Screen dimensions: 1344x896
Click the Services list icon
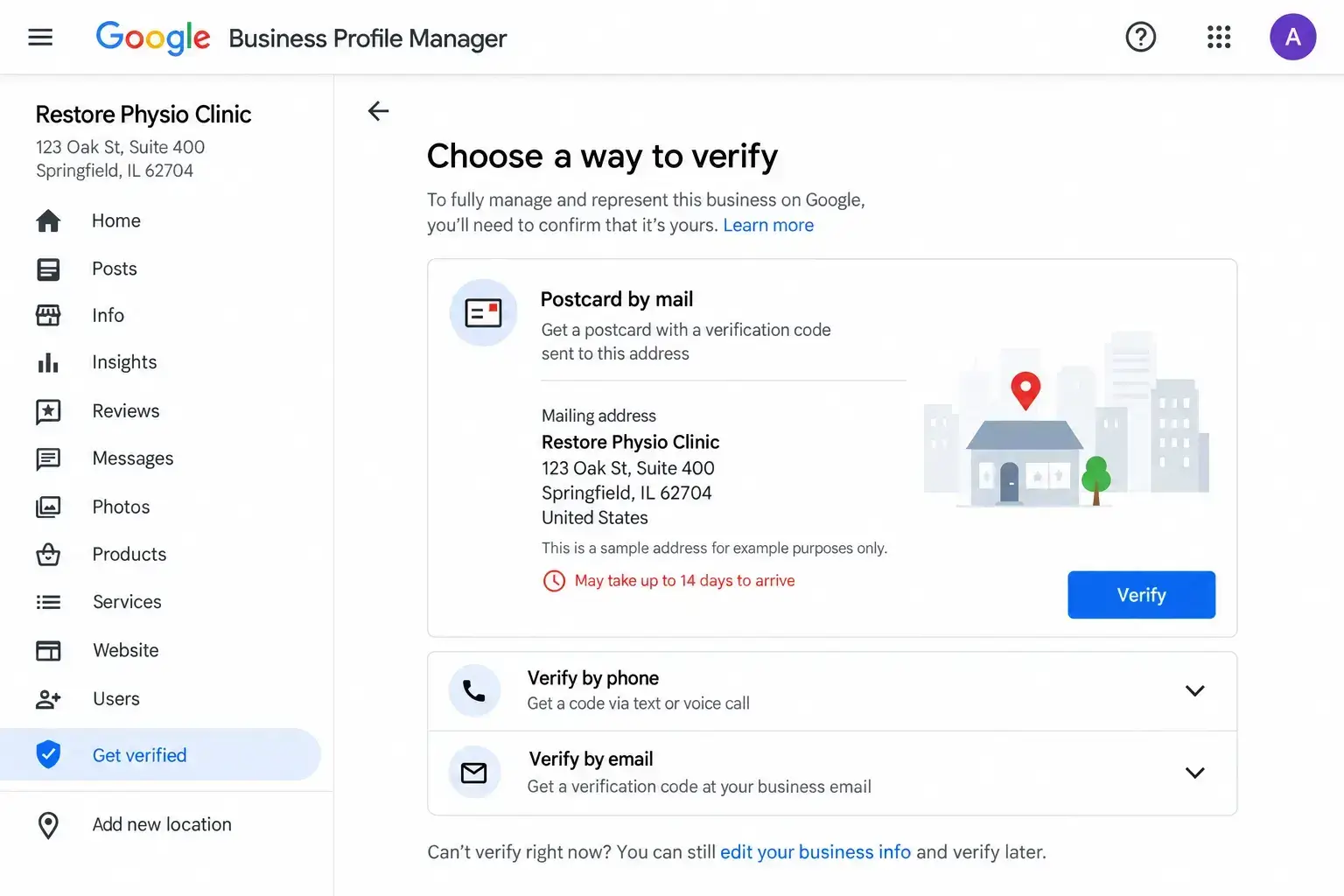pyautogui.click(x=48, y=602)
